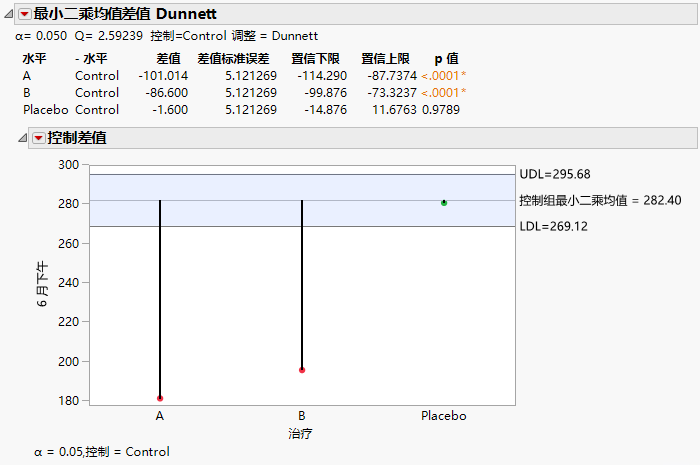Click the Q= 2.59239 summary text
Viewport: 700px width, 465px height.
(x=109, y=36)
